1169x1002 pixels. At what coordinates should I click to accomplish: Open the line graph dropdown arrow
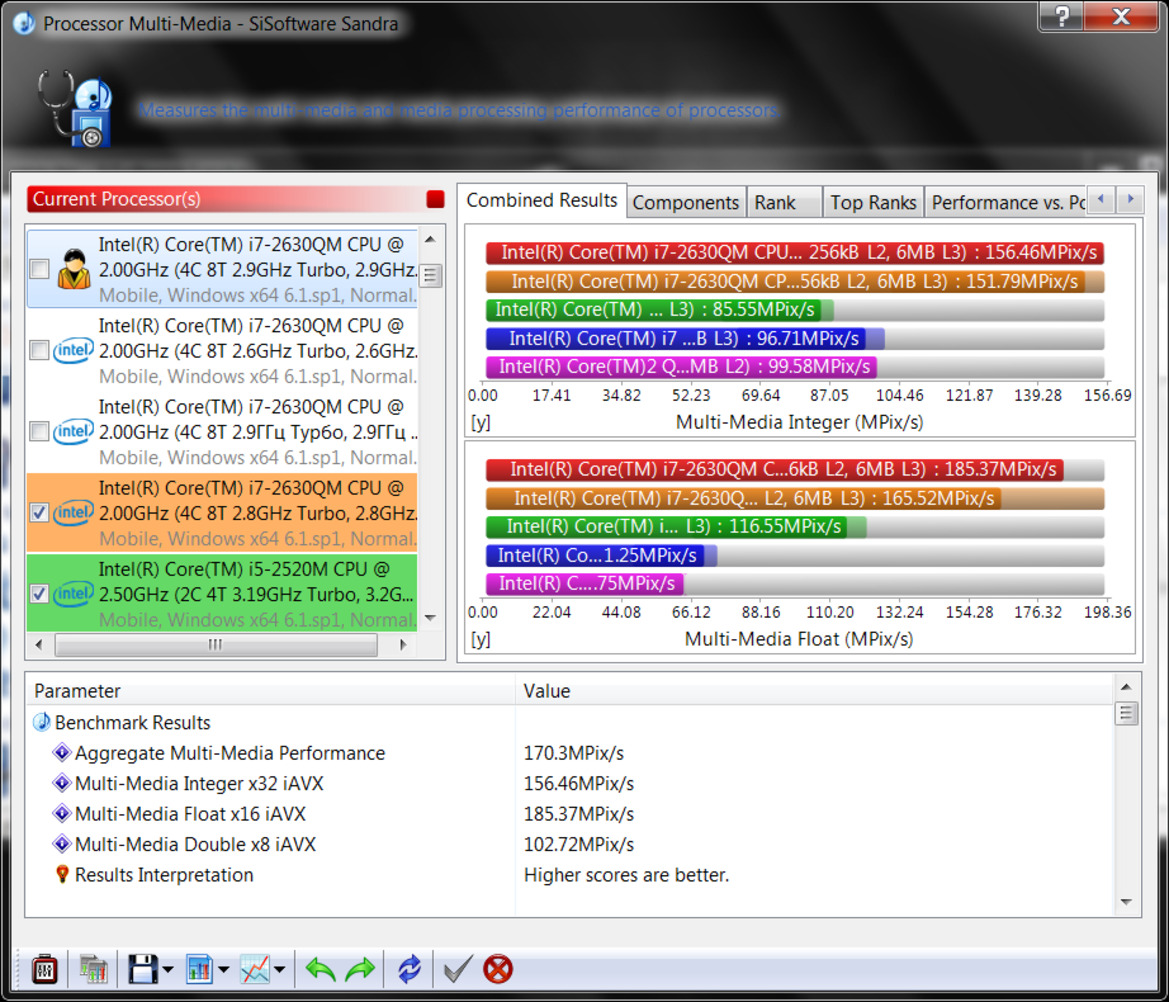point(280,970)
